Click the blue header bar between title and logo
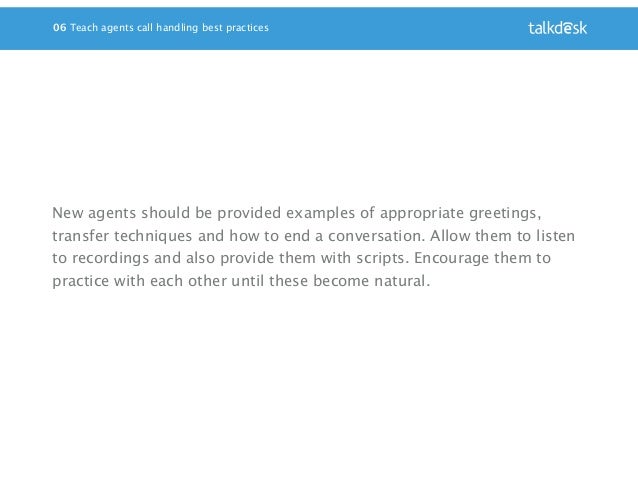 [x=399, y=28]
